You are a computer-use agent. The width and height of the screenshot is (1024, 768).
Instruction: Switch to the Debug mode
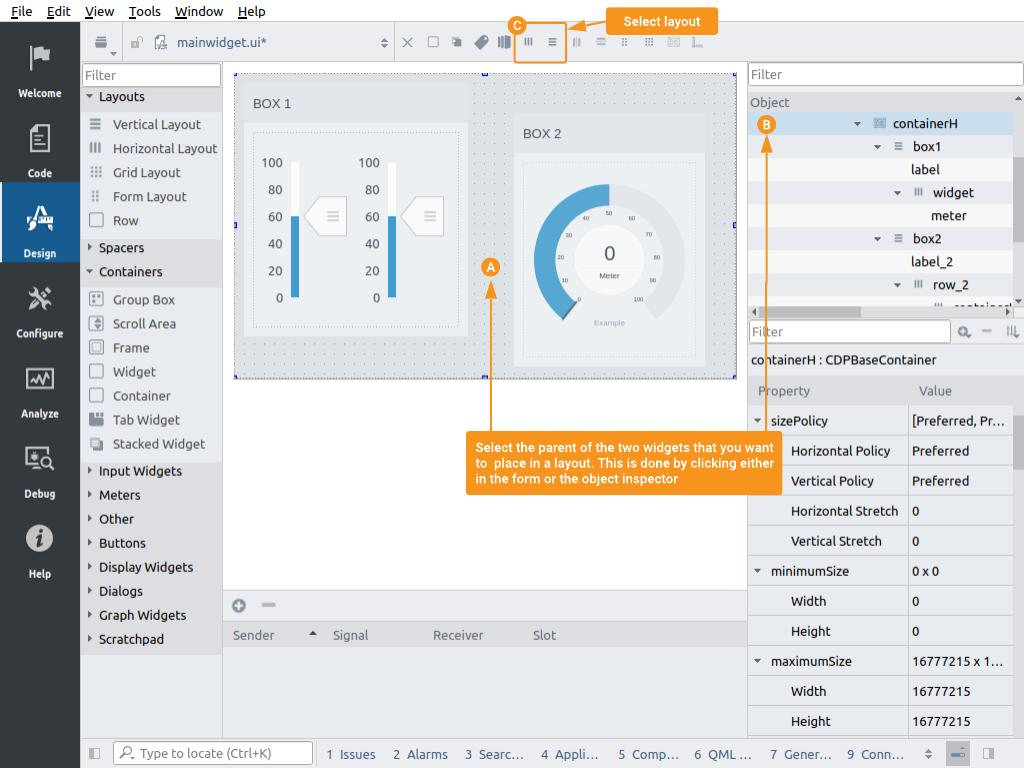[39, 470]
